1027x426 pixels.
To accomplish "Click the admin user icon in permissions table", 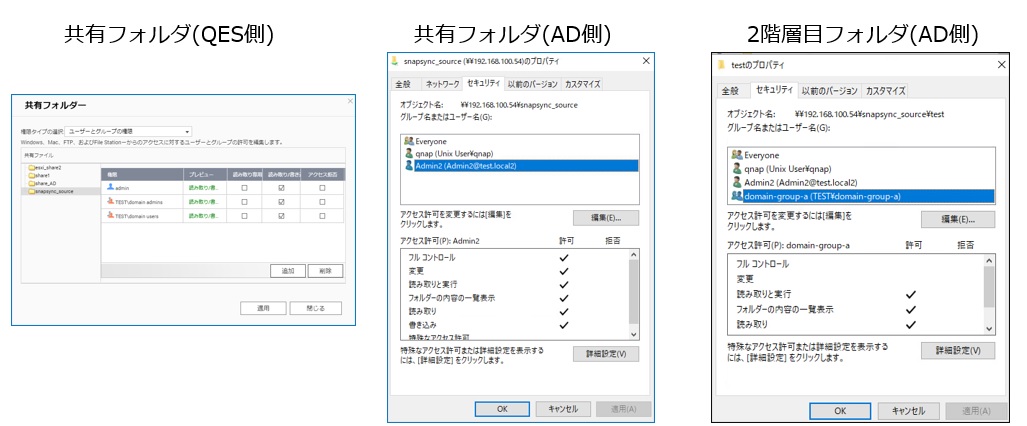I will coord(109,187).
